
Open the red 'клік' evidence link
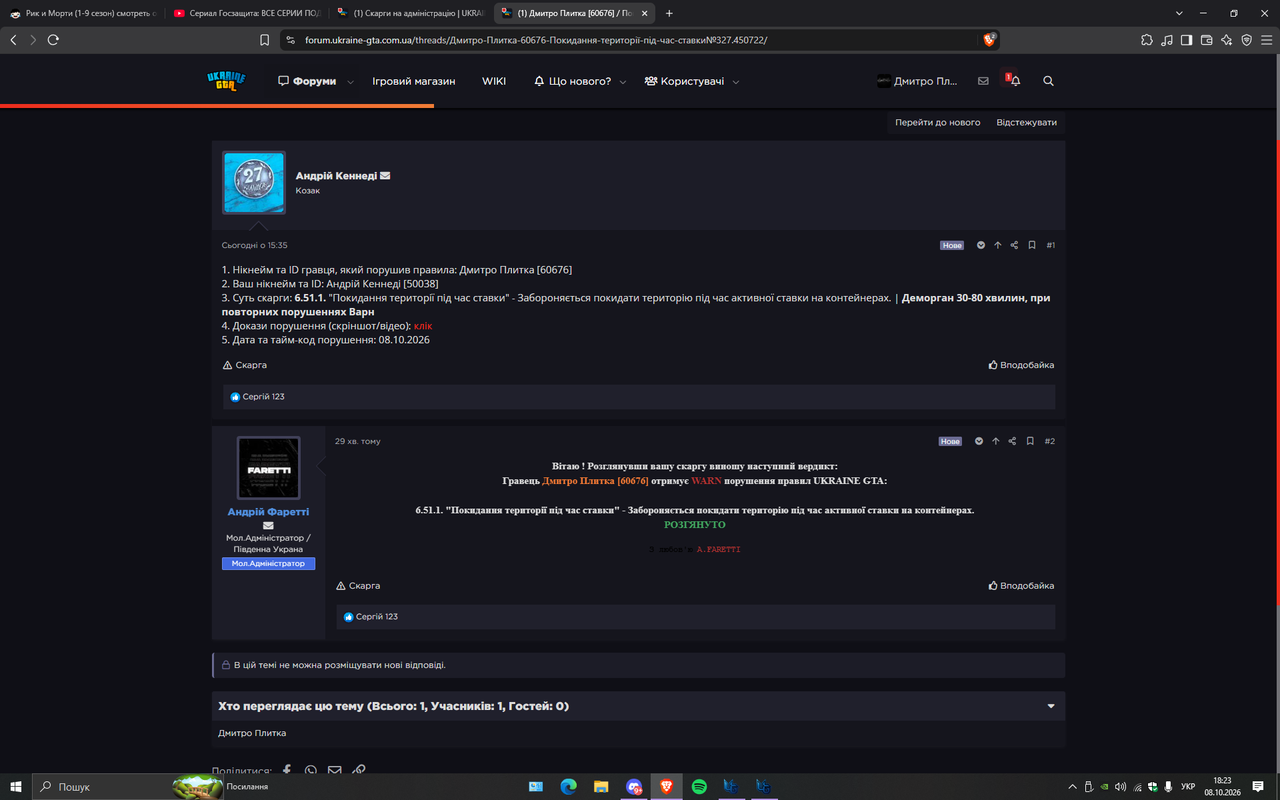[423, 326]
